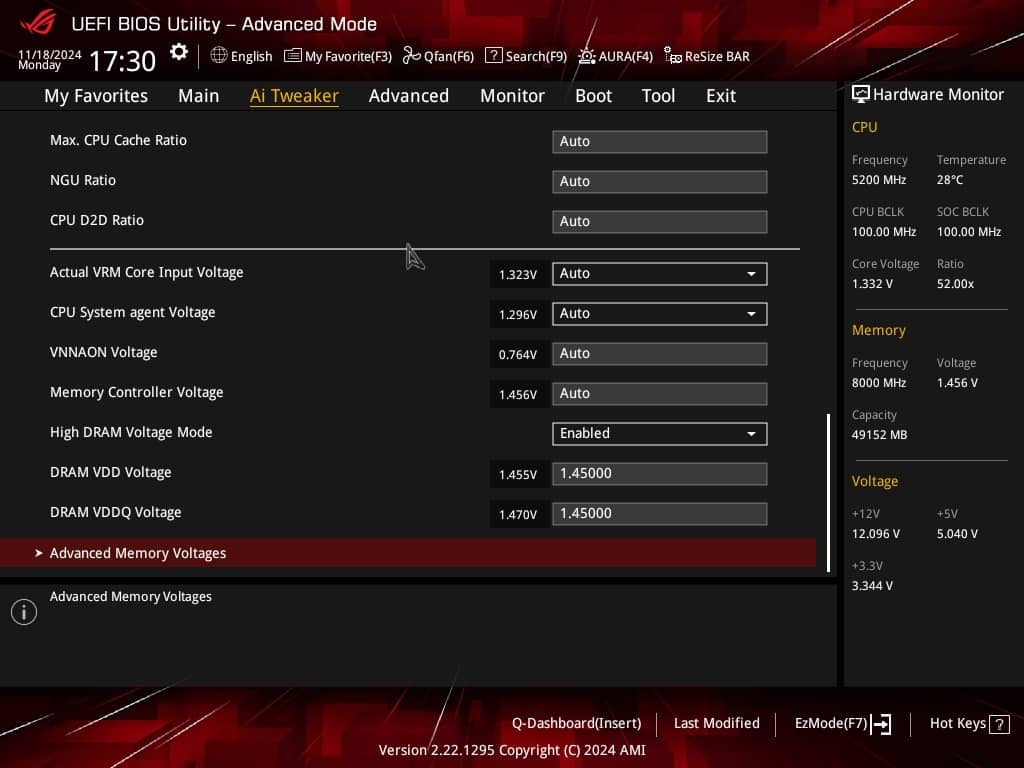The height and width of the screenshot is (768, 1024).
Task: Open High DRAM Voltage Mode dropdown
Action: (660, 434)
